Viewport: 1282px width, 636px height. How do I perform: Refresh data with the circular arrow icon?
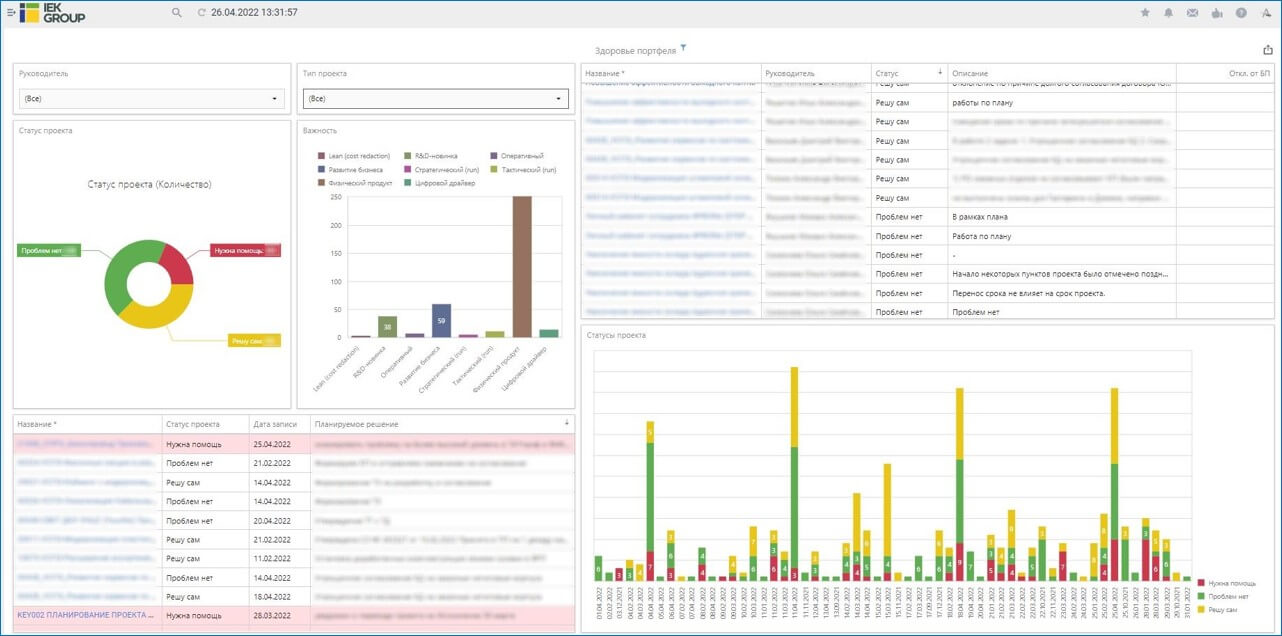coord(201,13)
